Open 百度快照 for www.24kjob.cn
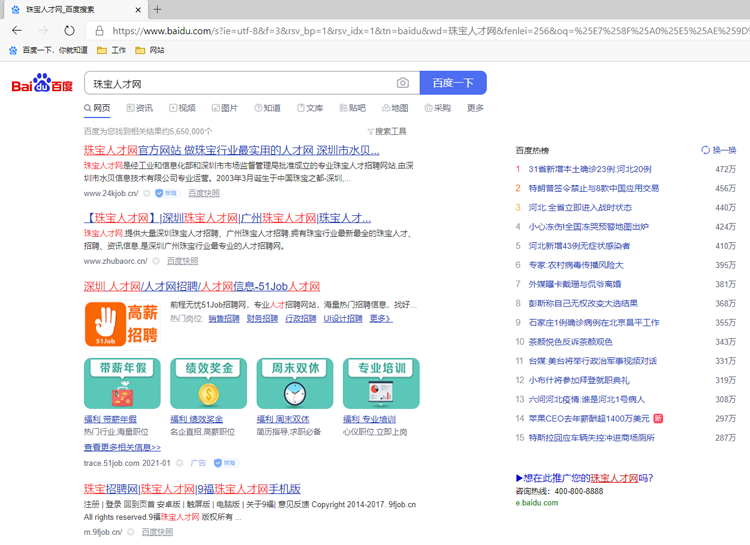This screenshot has height=545, width=750. tap(204, 193)
